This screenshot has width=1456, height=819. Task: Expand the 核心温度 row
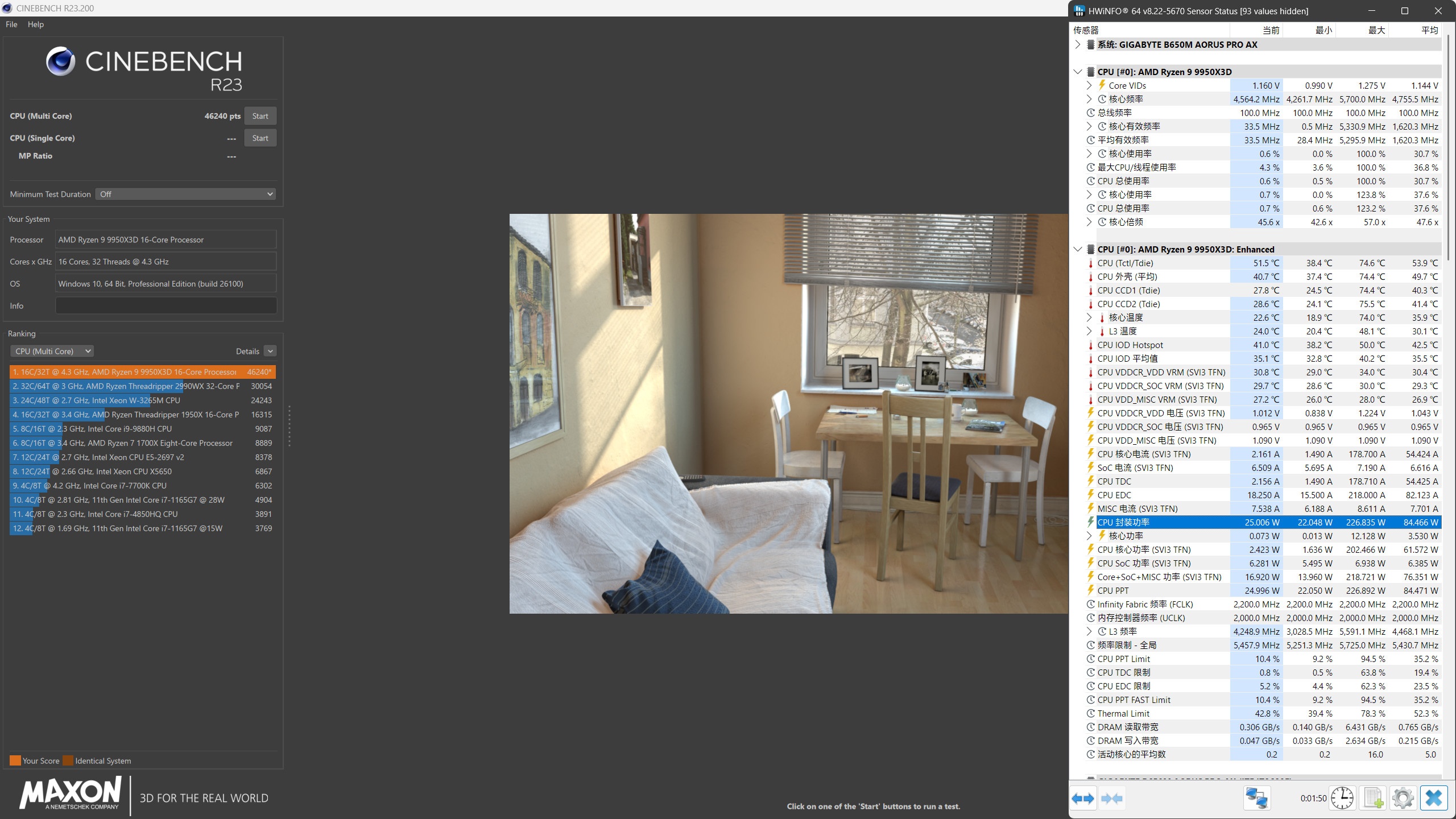(x=1089, y=317)
